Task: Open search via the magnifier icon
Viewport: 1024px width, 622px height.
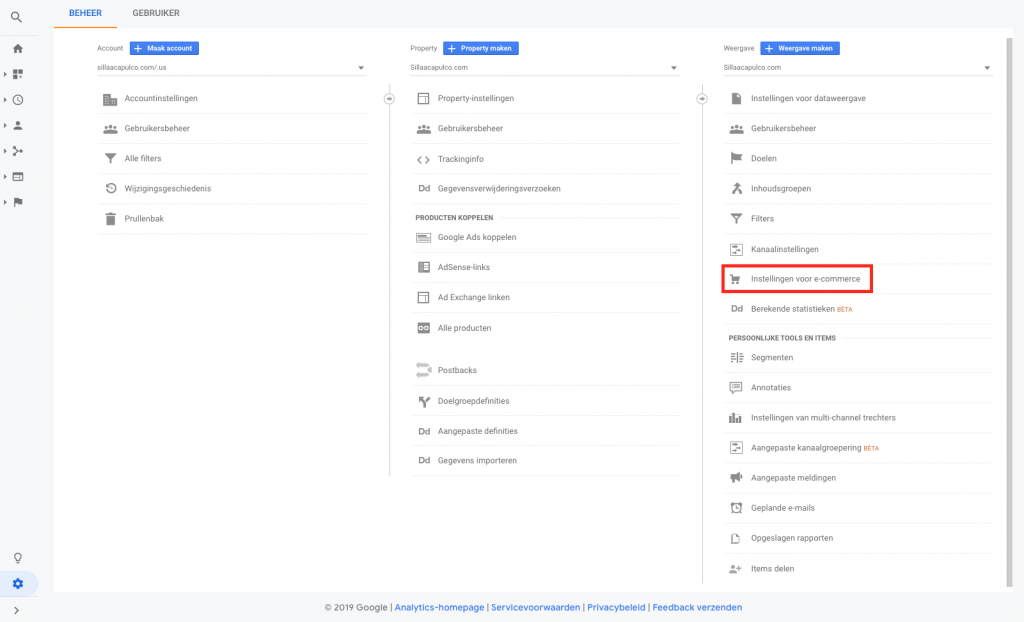Action: (x=16, y=17)
